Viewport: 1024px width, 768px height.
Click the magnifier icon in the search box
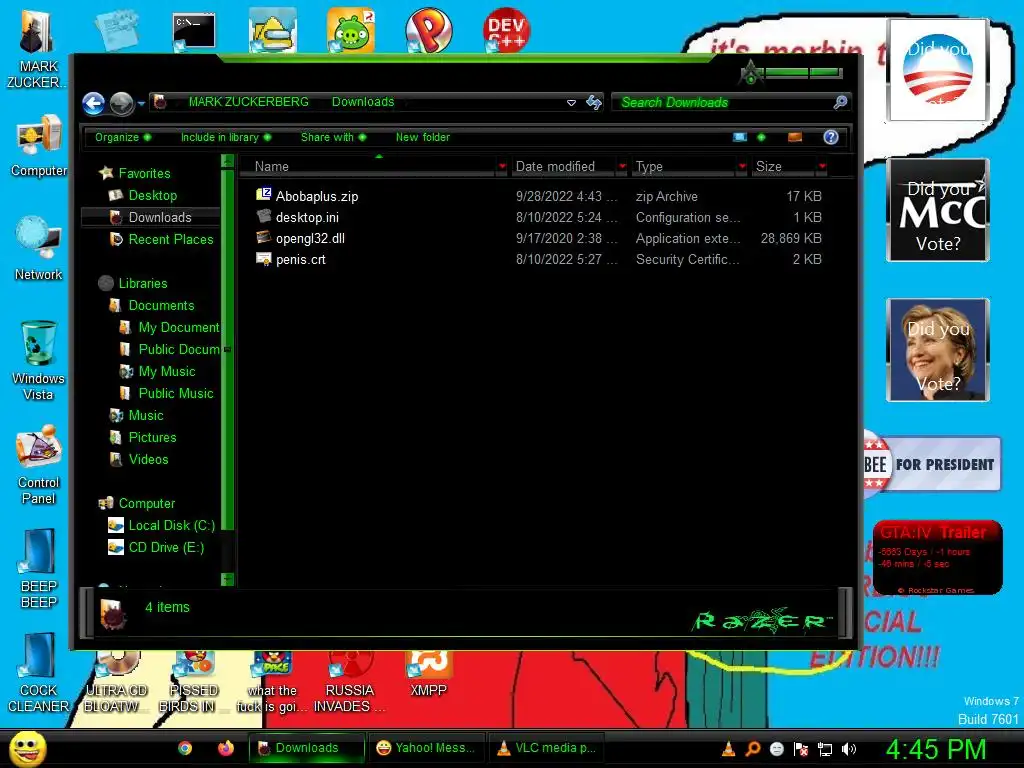pos(840,102)
